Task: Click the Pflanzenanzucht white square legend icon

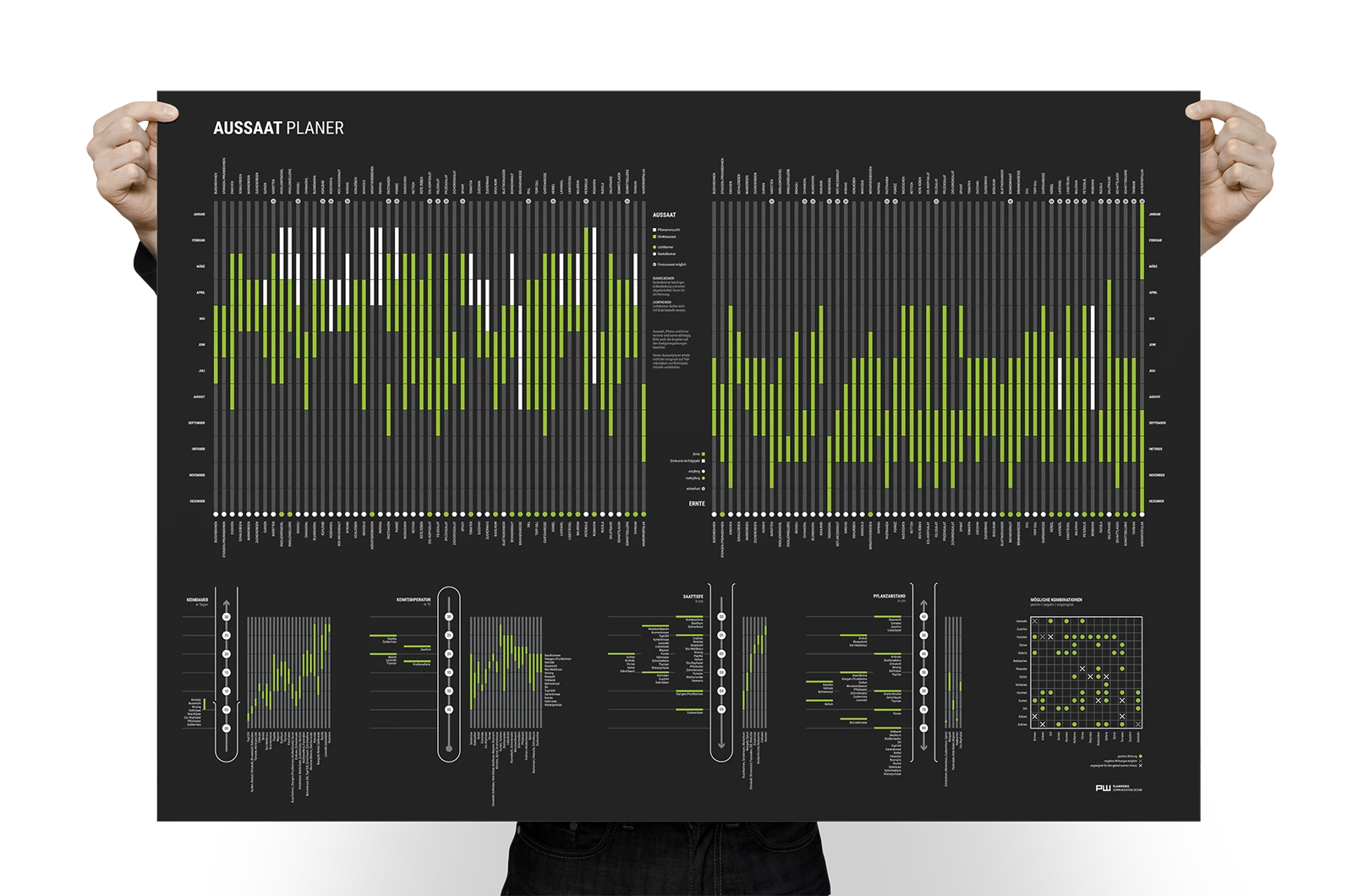Action: coord(655,230)
